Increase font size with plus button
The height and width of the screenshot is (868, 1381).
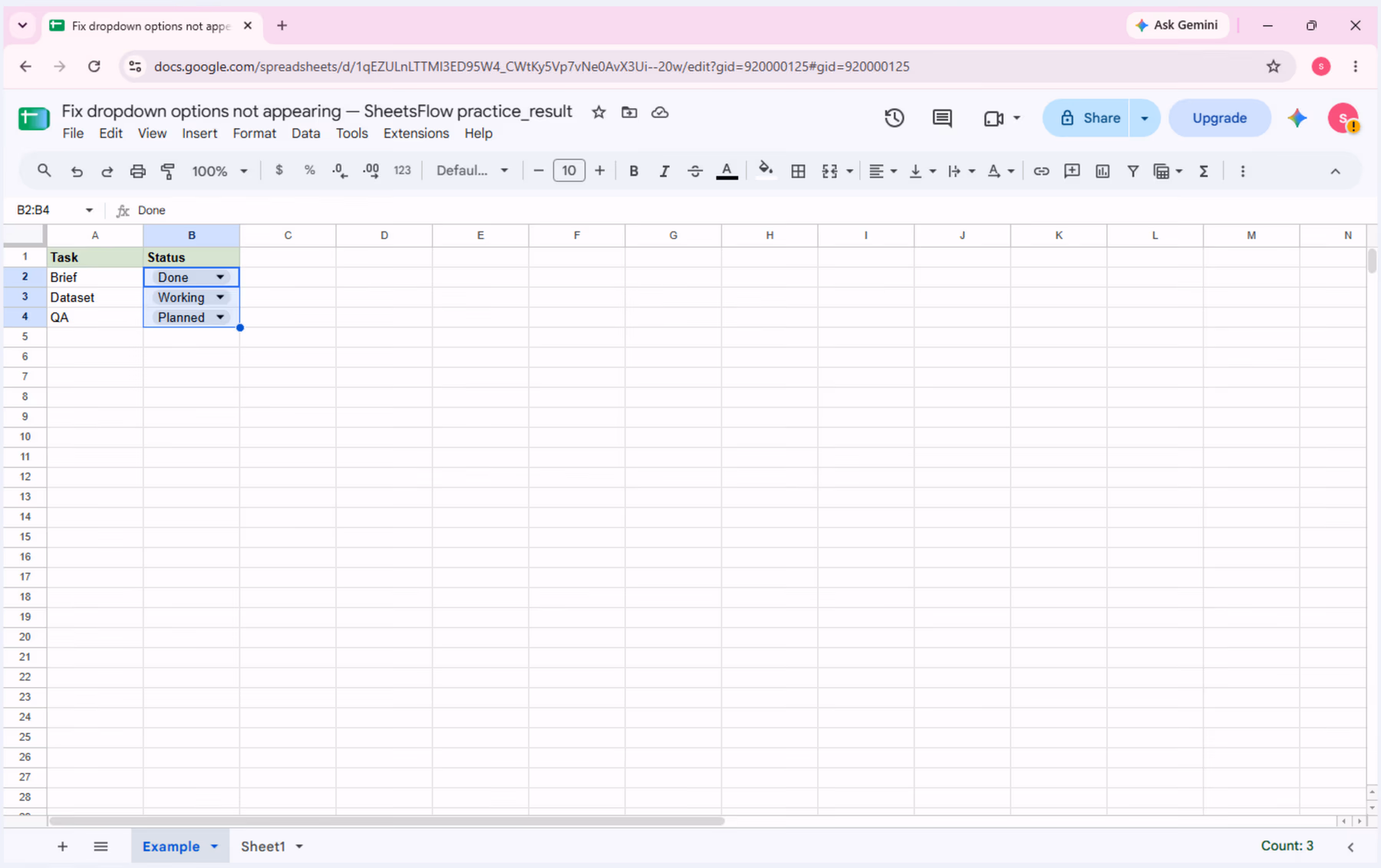coord(599,170)
